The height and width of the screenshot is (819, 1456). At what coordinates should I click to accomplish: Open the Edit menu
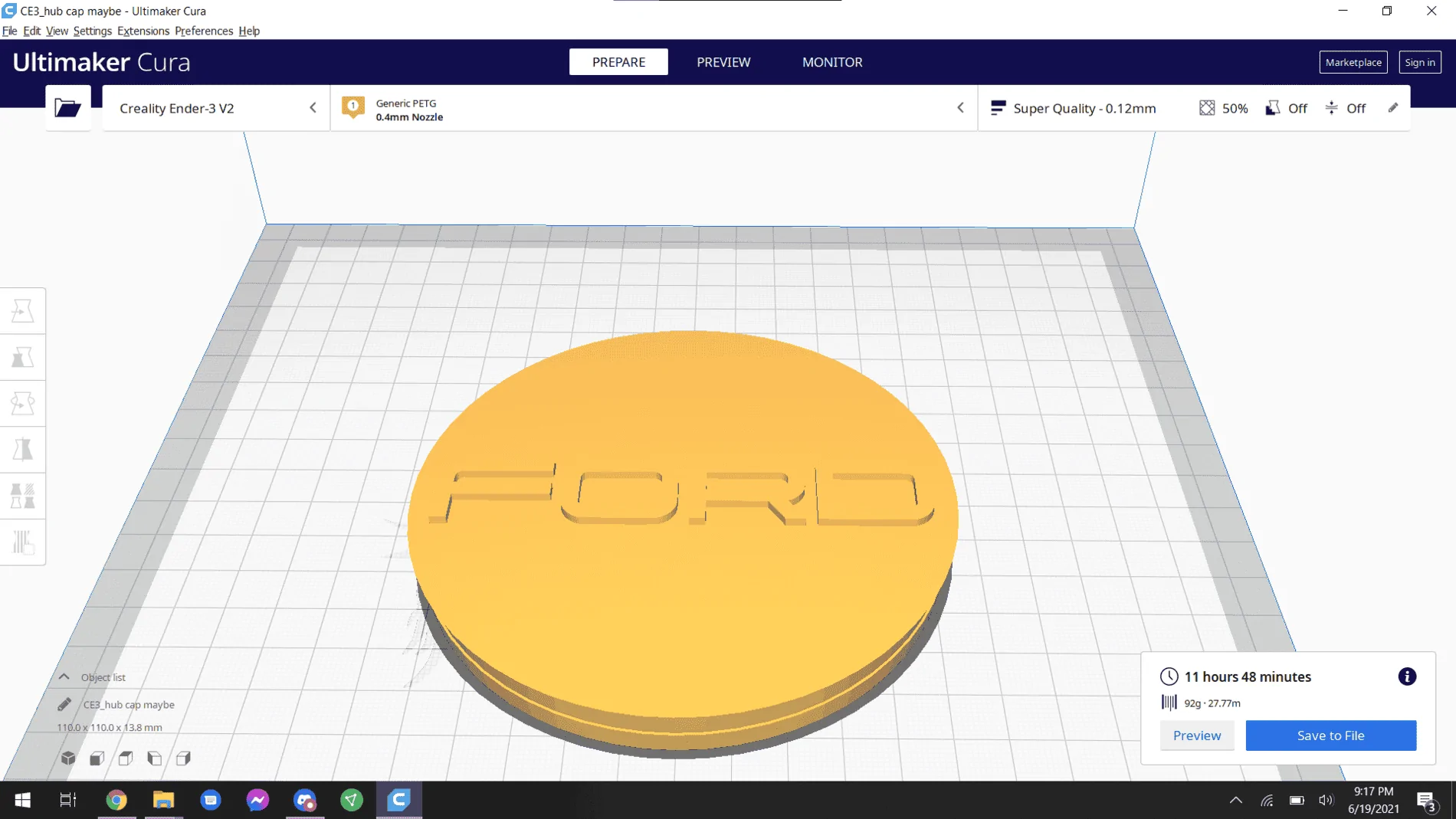(x=31, y=31)
